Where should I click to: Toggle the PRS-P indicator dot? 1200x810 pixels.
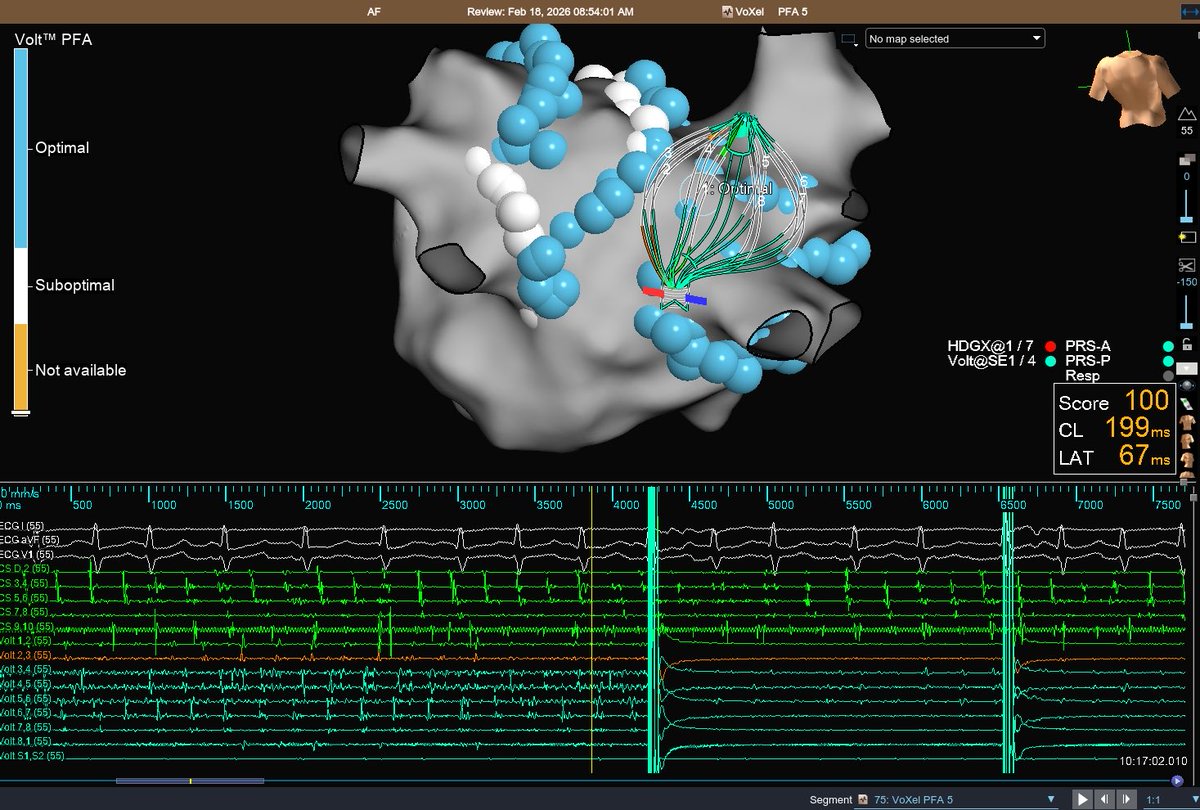[x=1166, y=360]
